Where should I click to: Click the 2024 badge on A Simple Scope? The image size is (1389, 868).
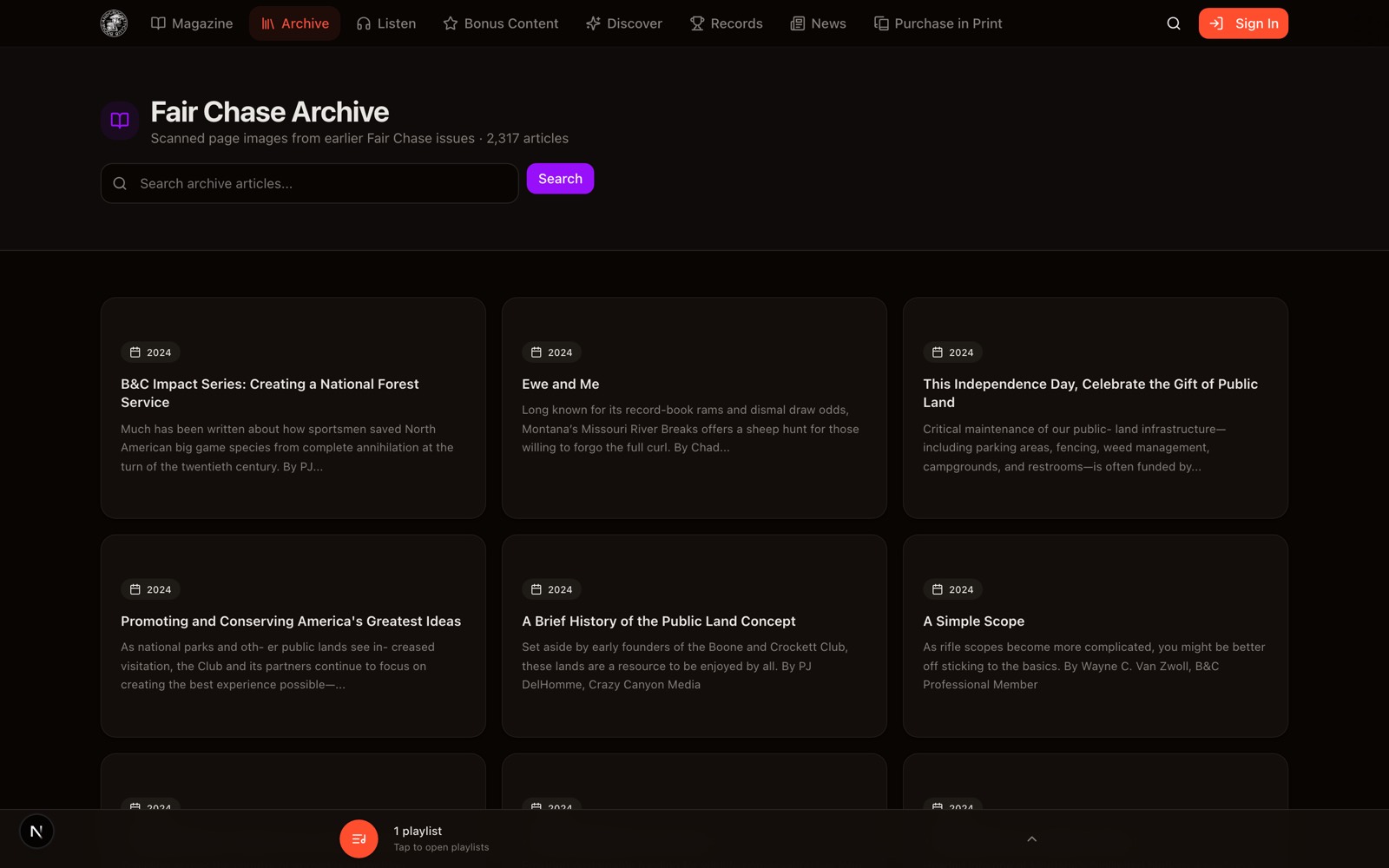point(952,589)
